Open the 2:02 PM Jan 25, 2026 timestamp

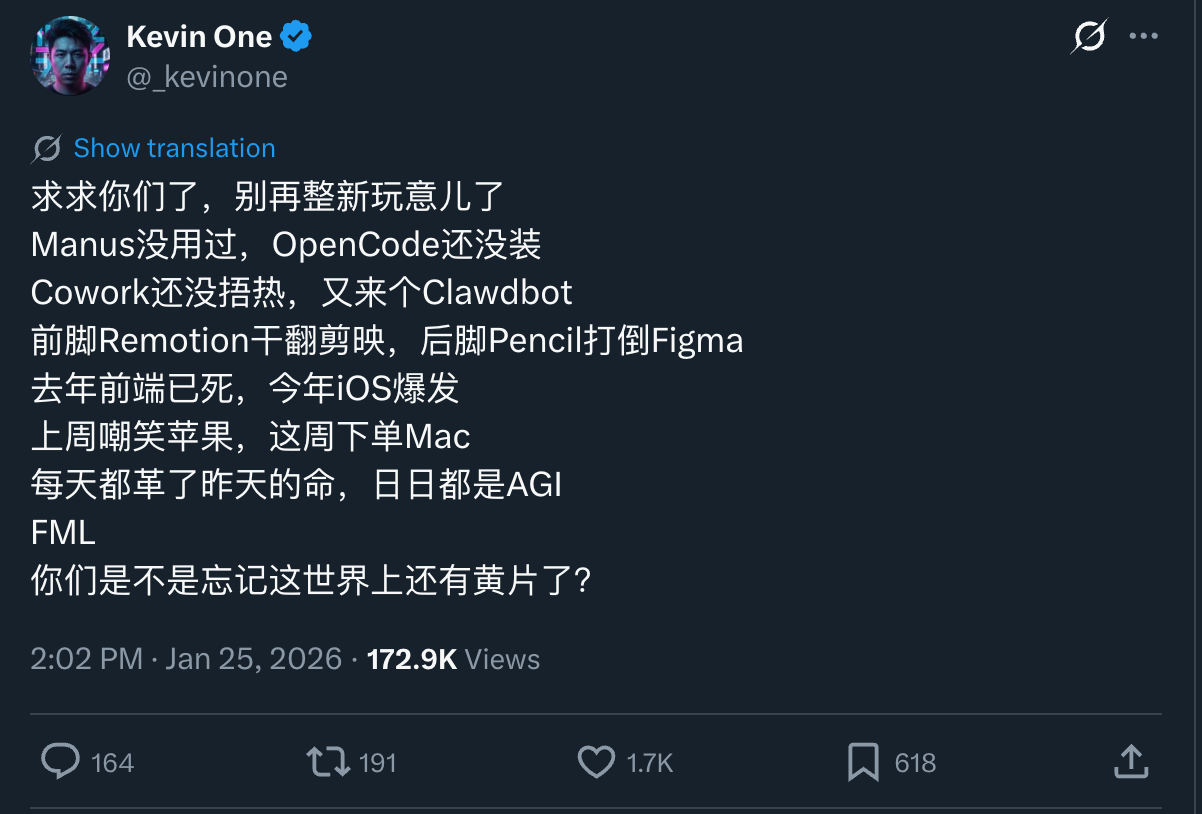[x=186, y=659]
